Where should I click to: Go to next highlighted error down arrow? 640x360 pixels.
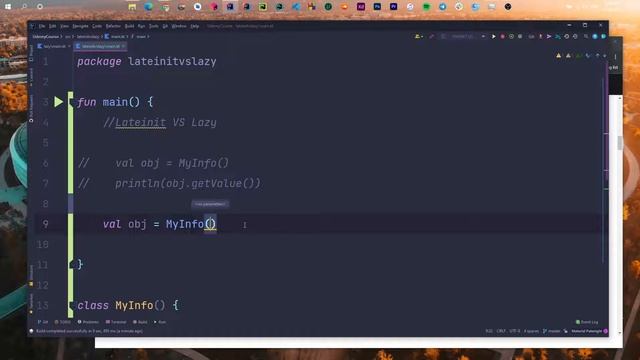604,56
